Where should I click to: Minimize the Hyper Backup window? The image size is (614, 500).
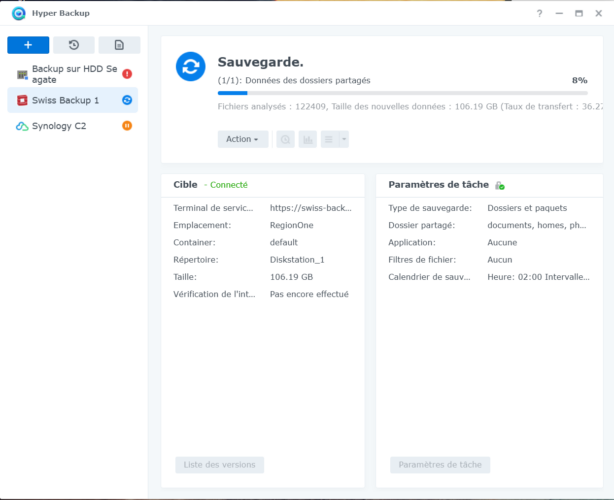559,14
